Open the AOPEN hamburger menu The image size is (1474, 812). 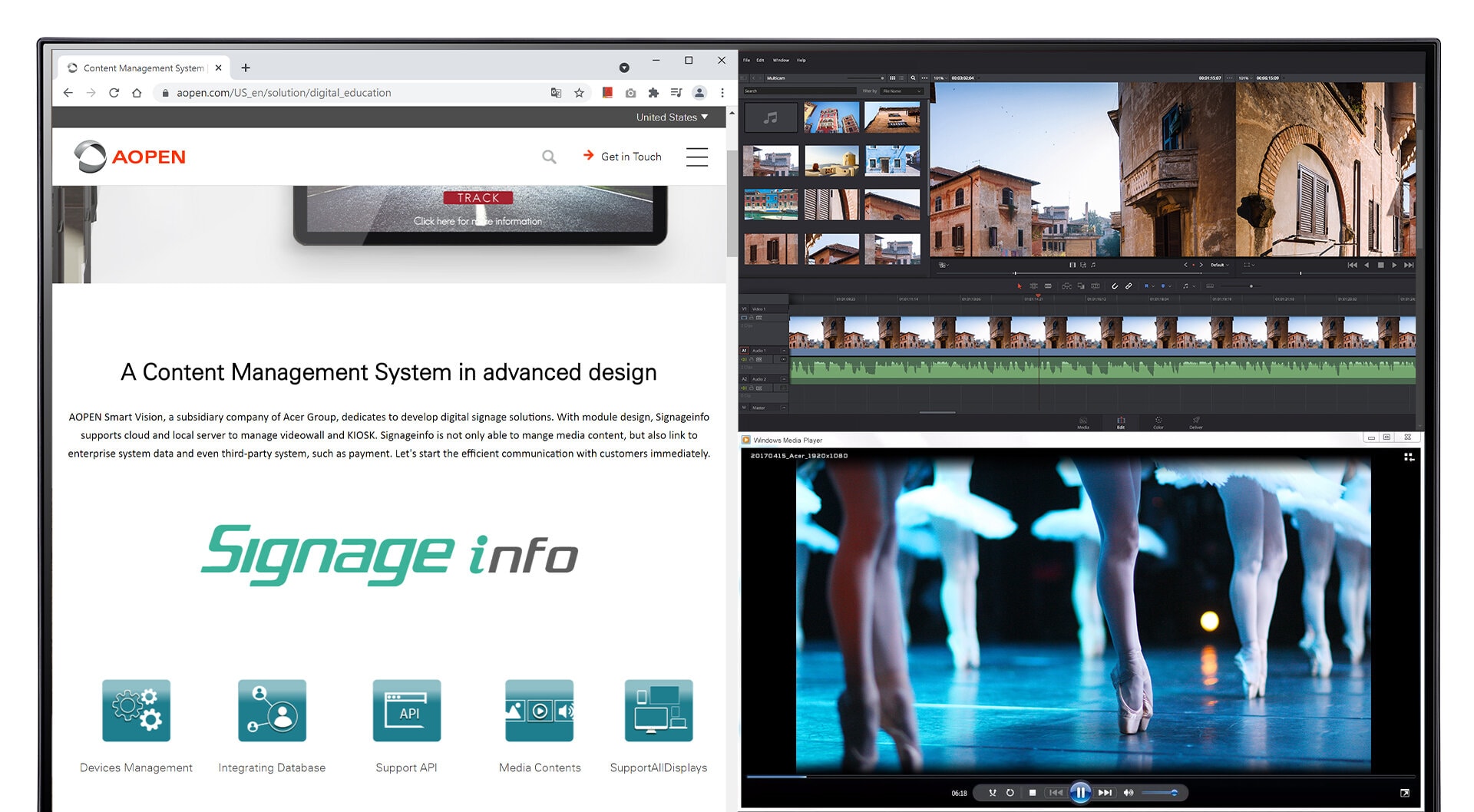tap(697, 157)
